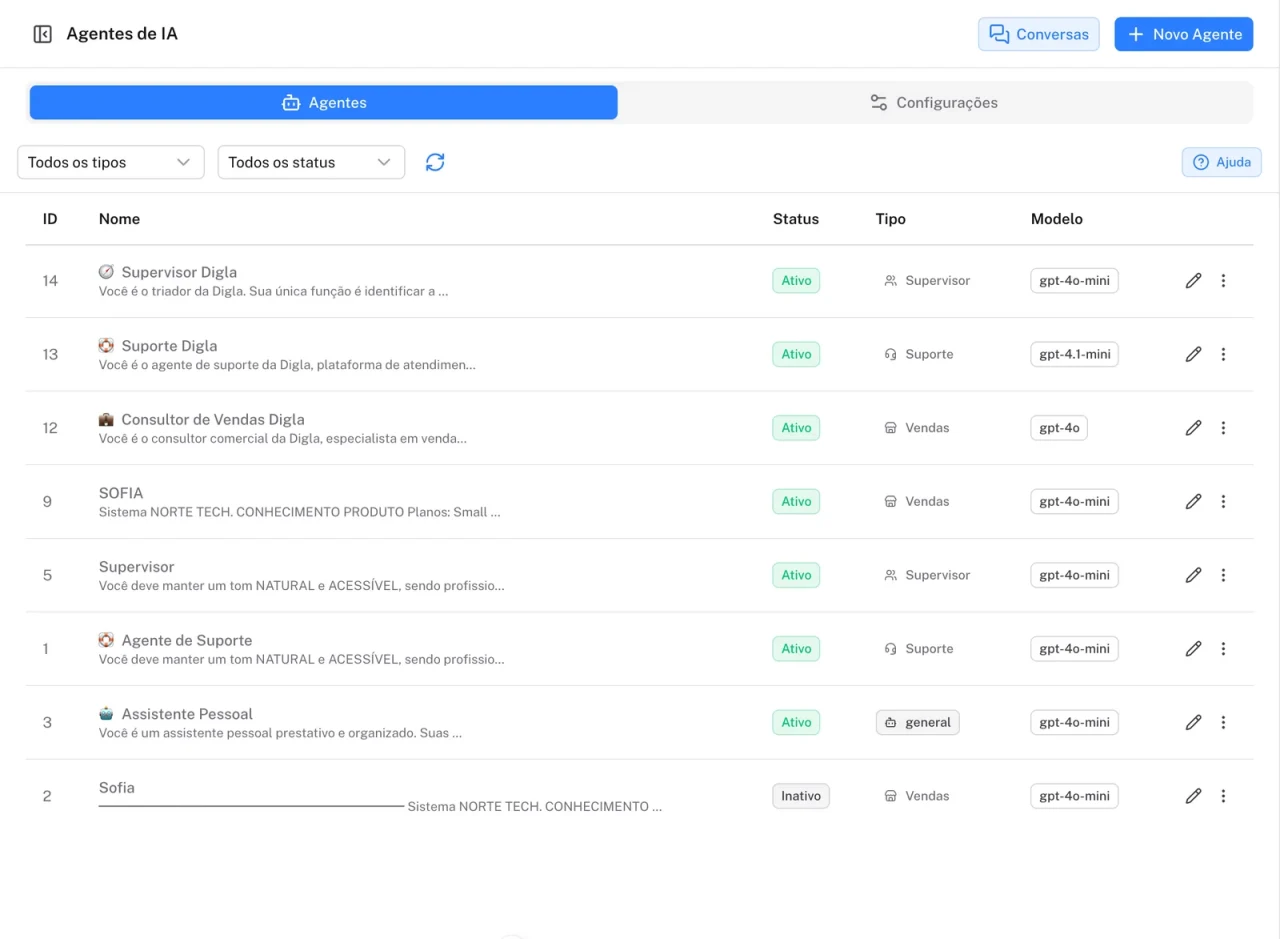Select the Agentes tab
1280x939 pixels.
coord(324,102)
